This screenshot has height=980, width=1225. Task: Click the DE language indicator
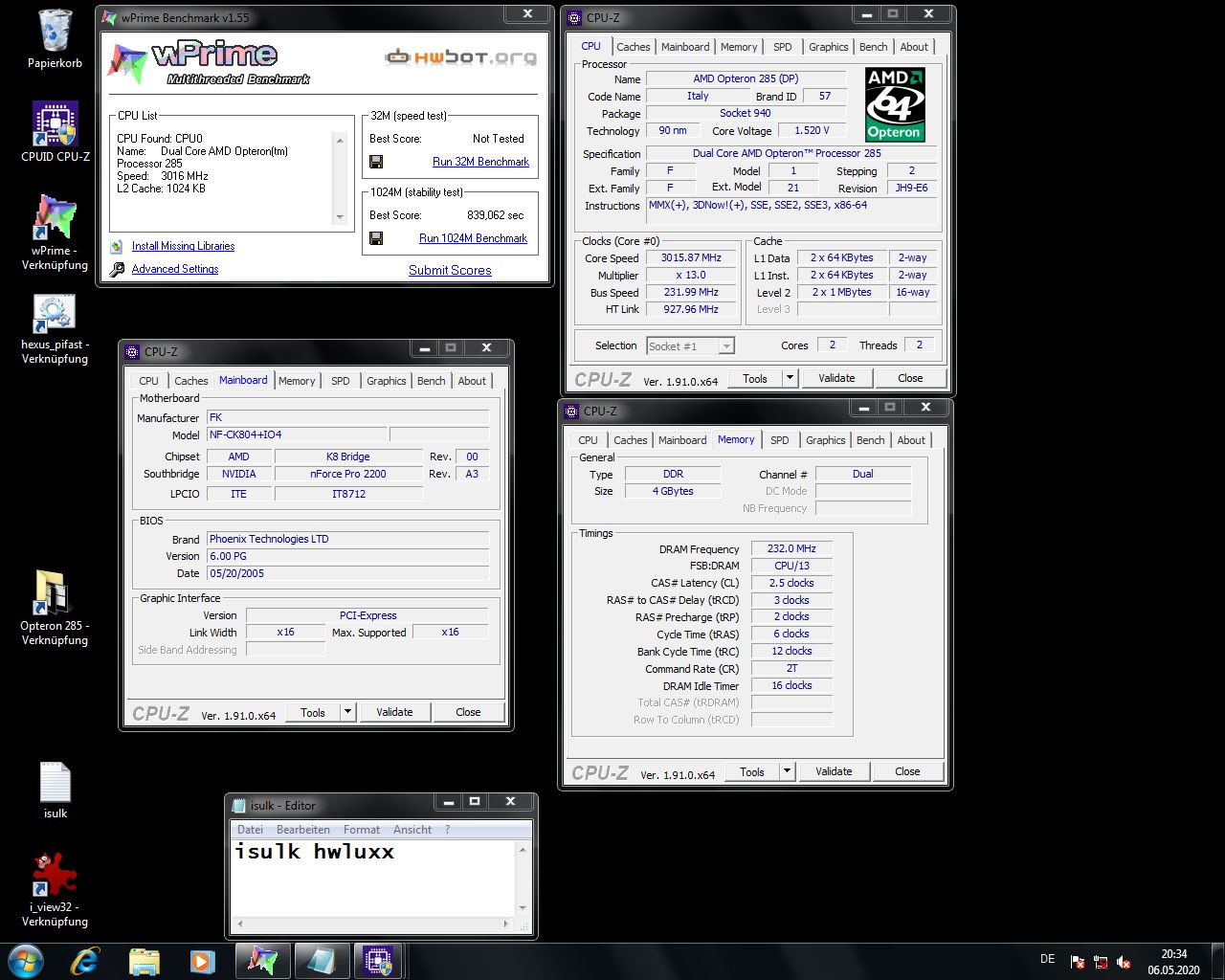point(1047,959)
